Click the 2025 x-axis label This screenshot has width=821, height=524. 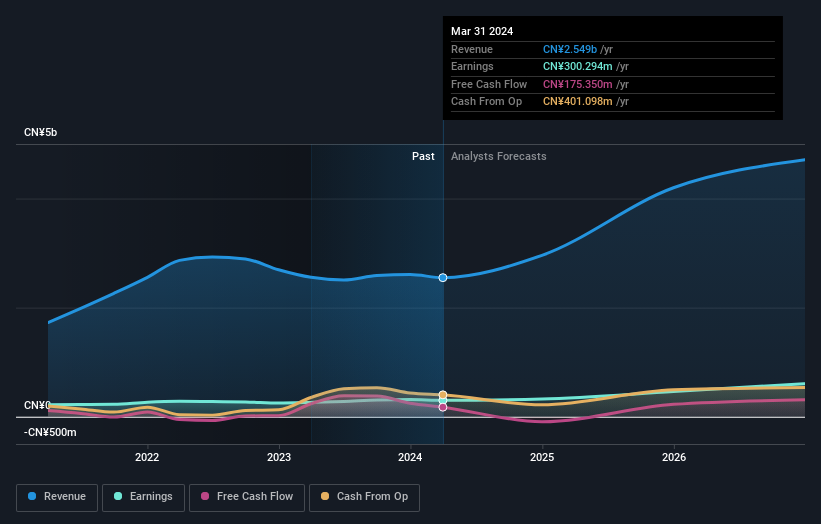click(x=542, y=457)
